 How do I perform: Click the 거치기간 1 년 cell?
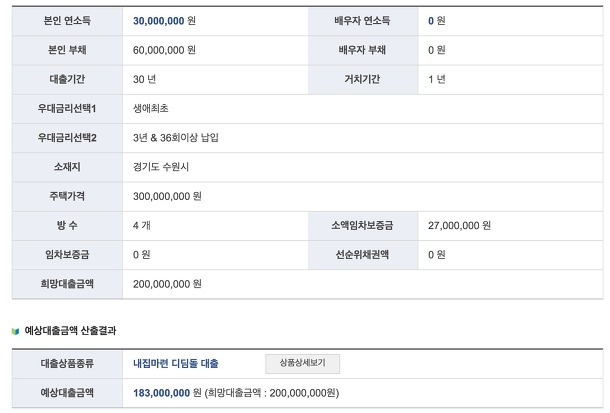click(436, 78)
